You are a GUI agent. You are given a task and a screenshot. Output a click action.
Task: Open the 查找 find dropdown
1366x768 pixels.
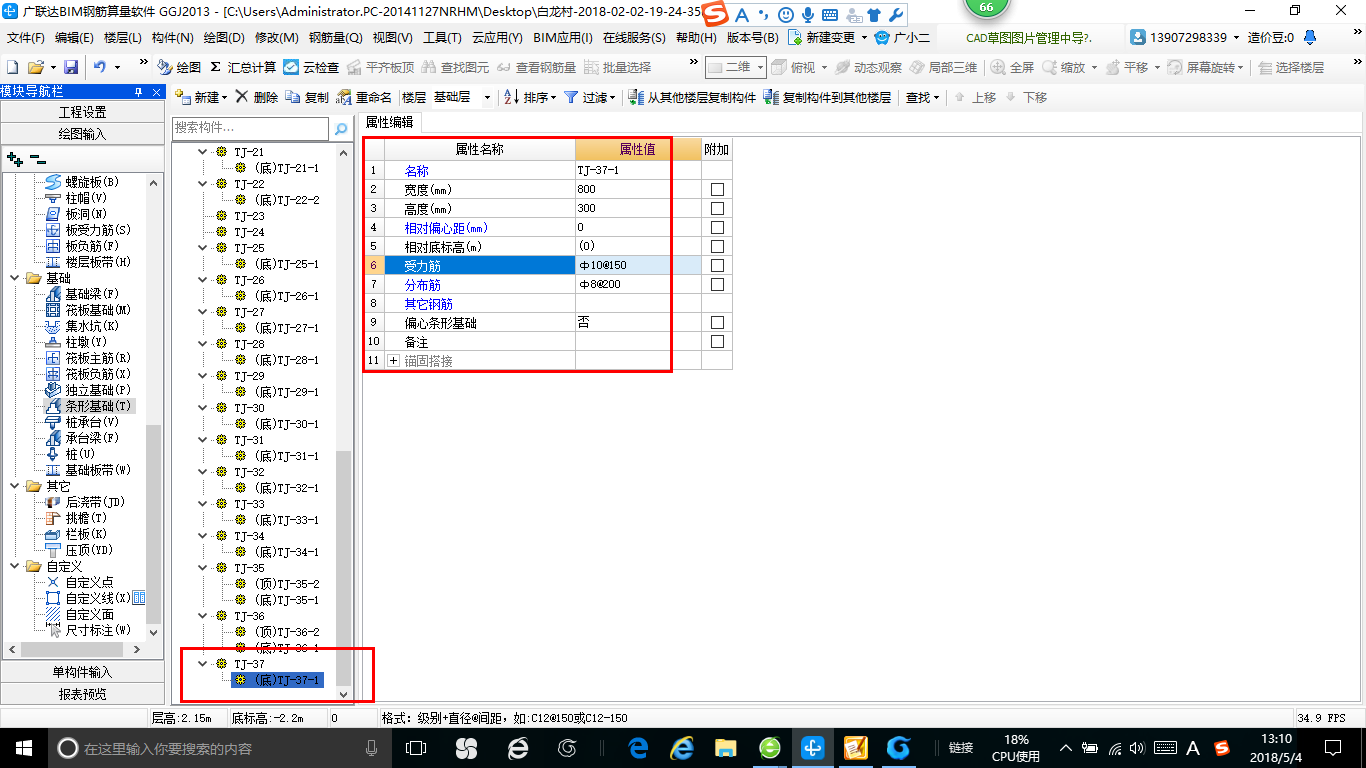click(x=922, y=97)
